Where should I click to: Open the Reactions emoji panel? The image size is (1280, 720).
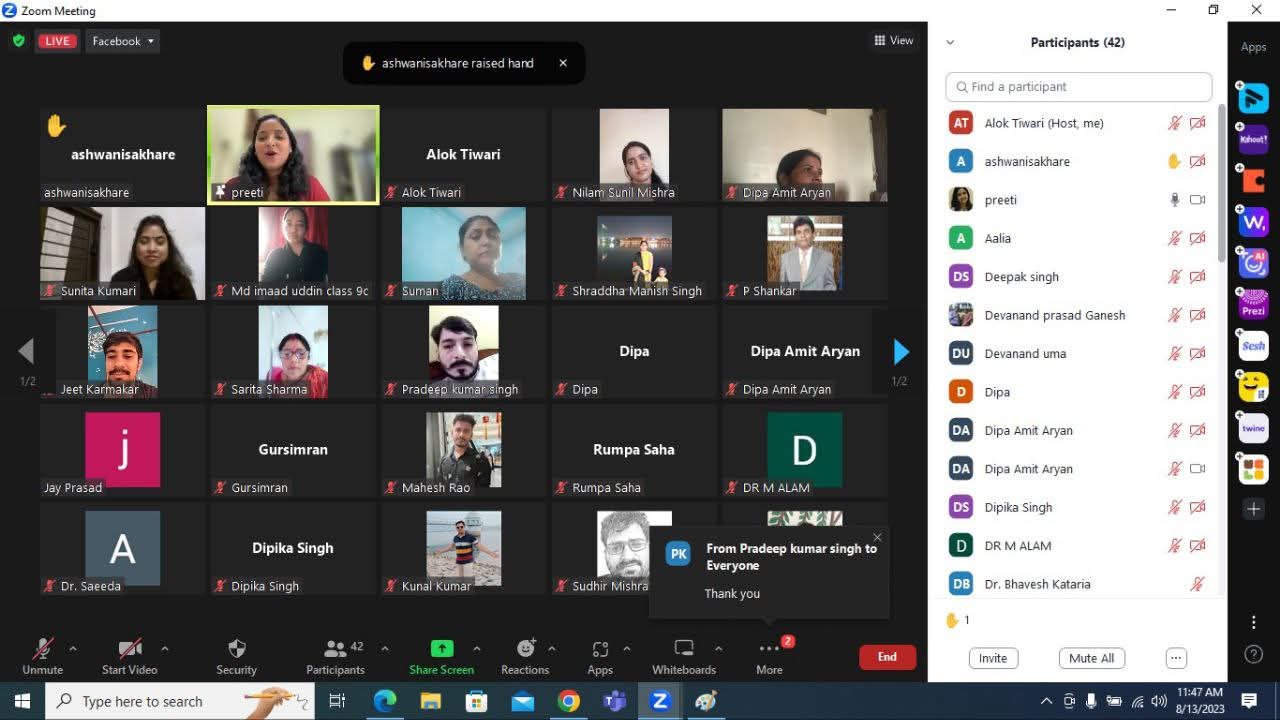coord(525,649)
